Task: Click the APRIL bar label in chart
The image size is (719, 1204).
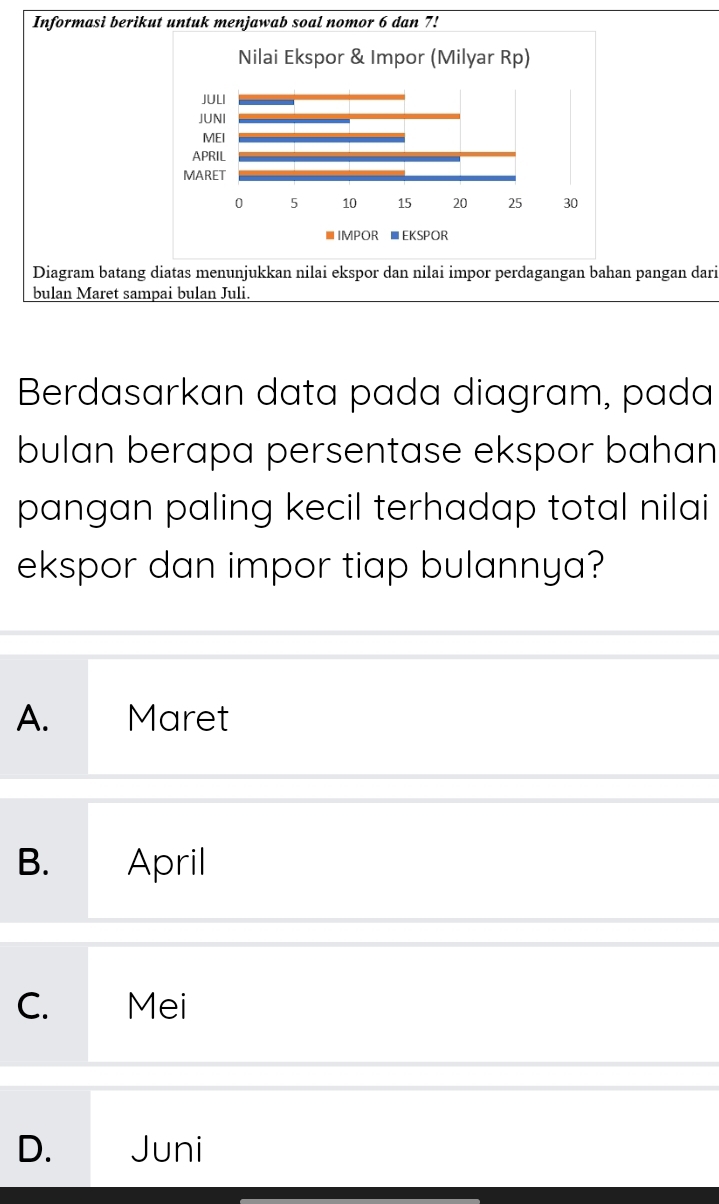Action: click(210, 156)
